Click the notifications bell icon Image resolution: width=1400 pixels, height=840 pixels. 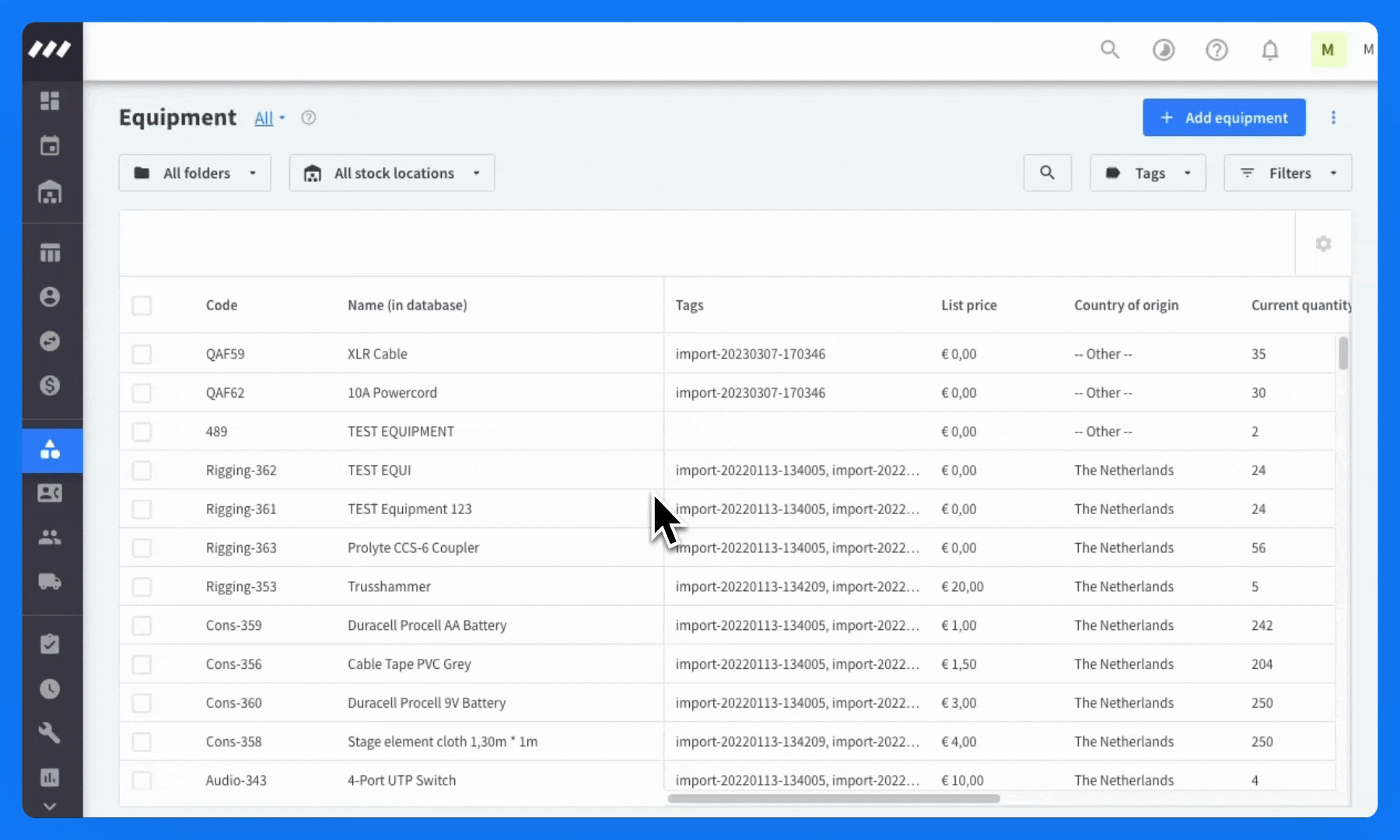[1270, 51]
